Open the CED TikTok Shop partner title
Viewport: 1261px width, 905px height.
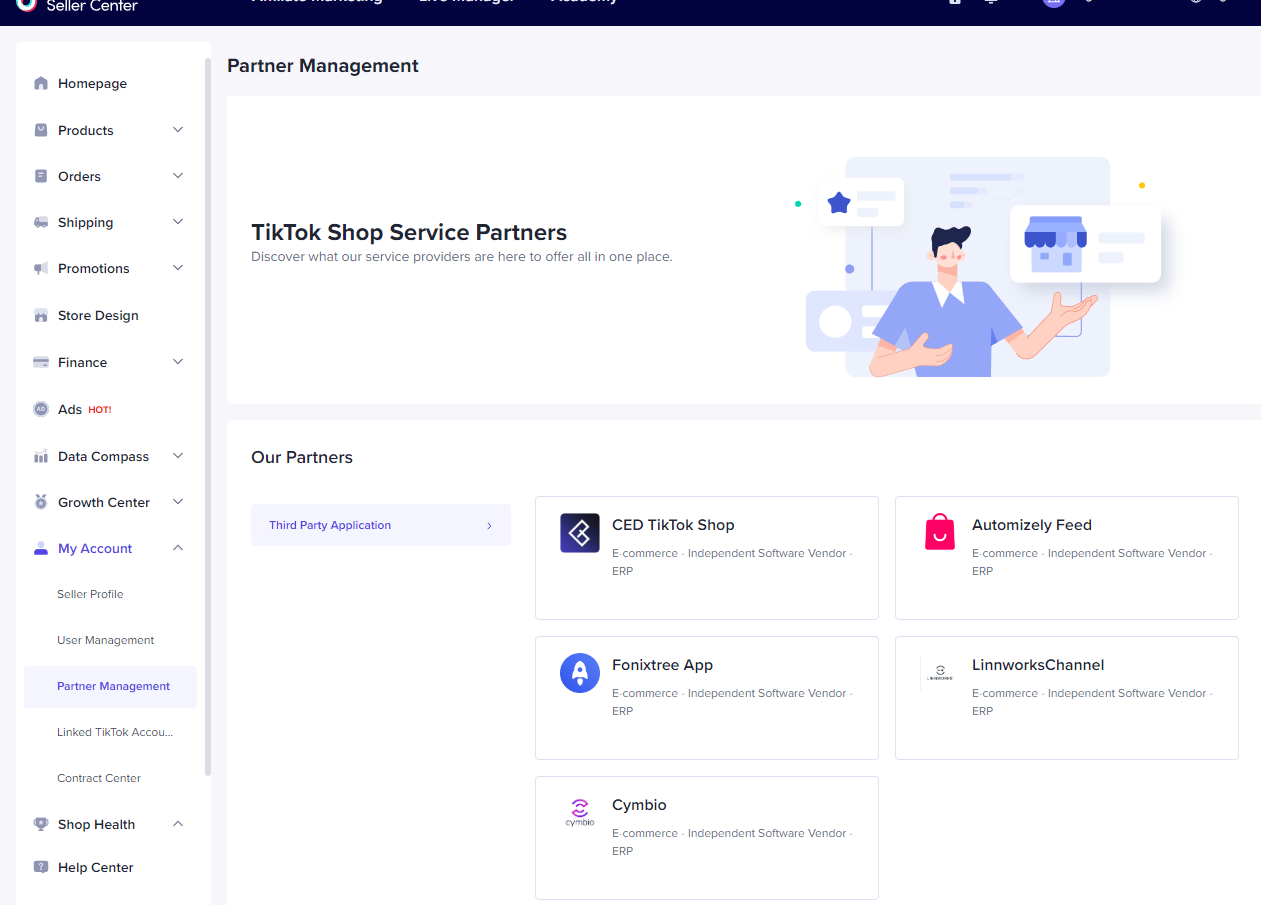pos(673,525)
